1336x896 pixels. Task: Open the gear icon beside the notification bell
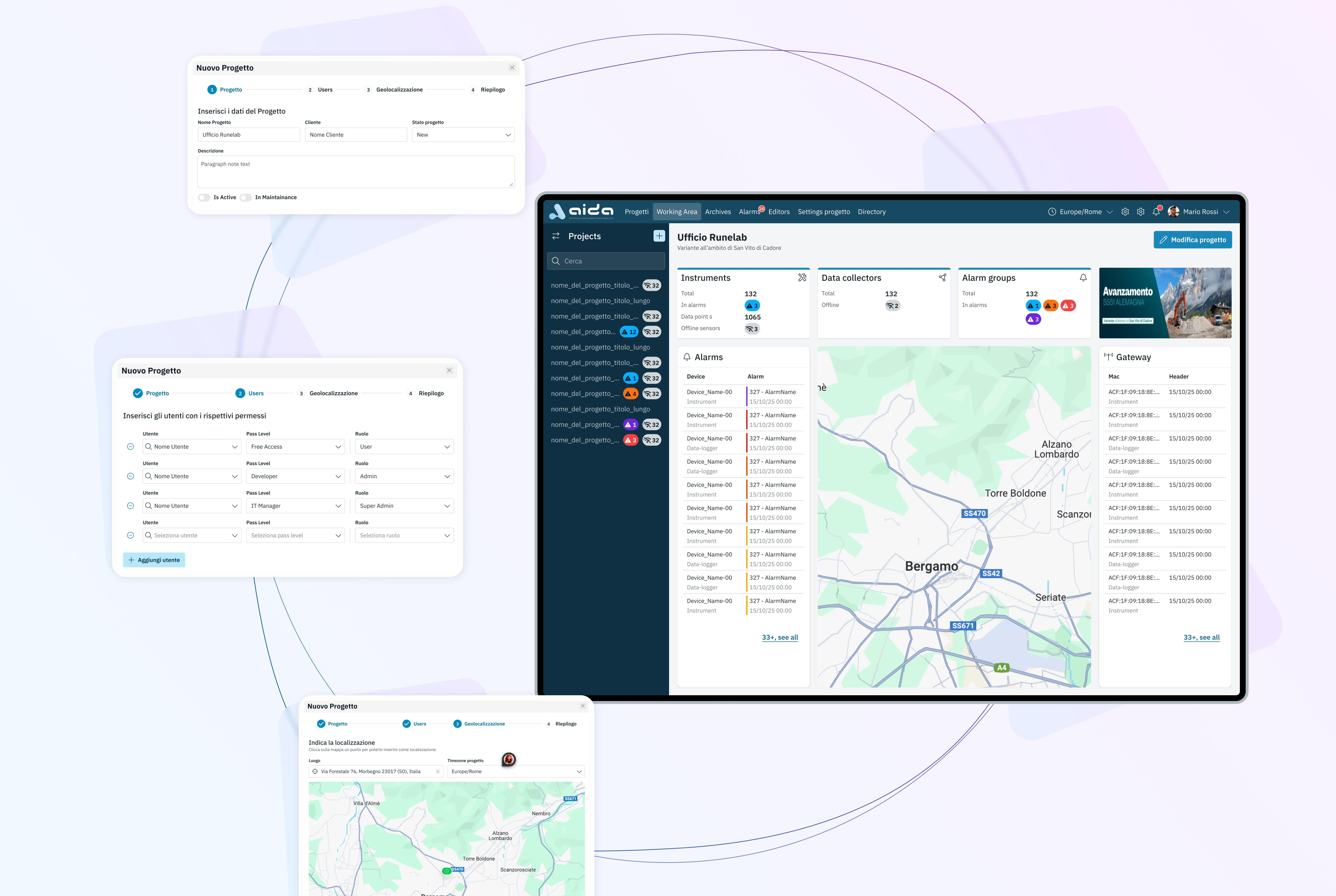1141,212
